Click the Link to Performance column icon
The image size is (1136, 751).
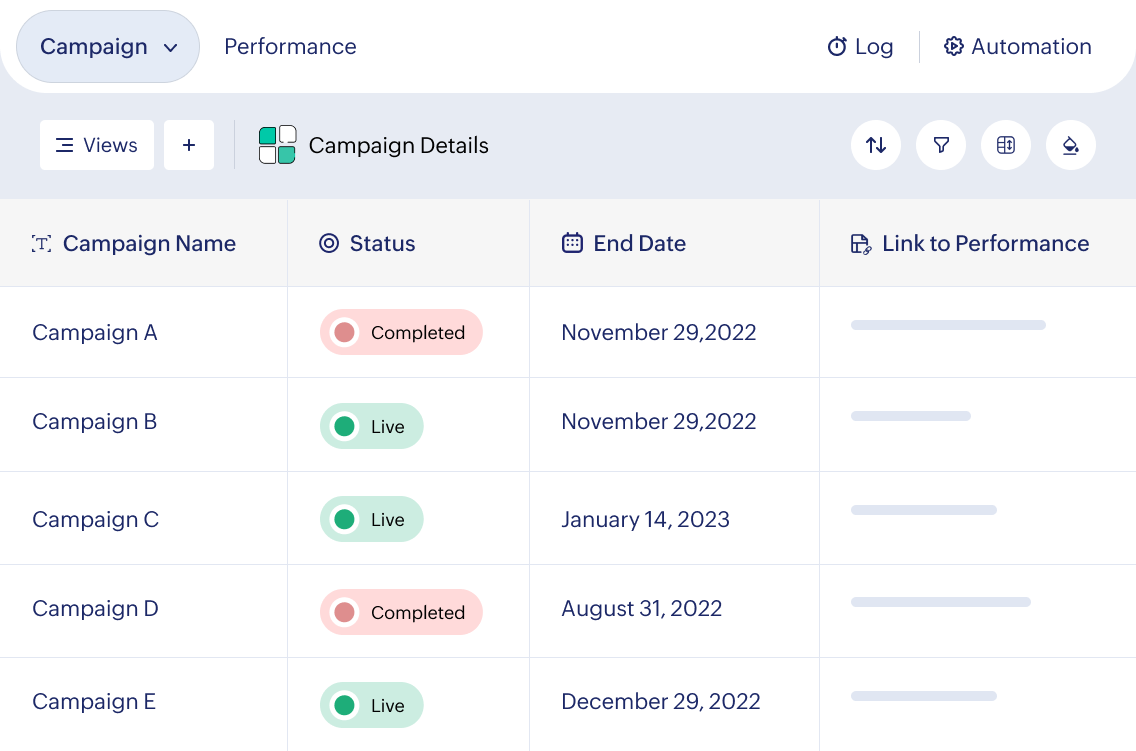pos(860,244)
